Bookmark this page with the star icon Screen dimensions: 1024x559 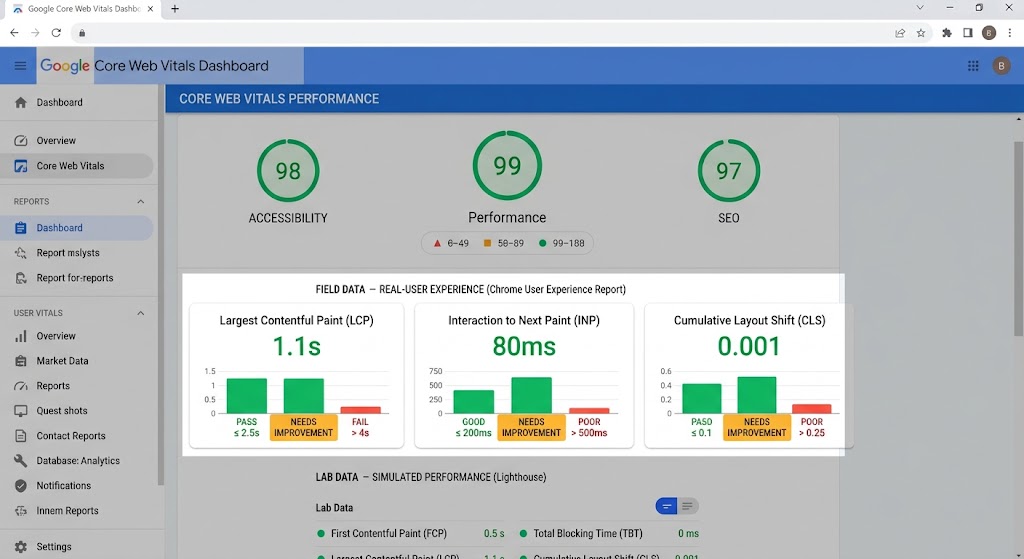921,33
